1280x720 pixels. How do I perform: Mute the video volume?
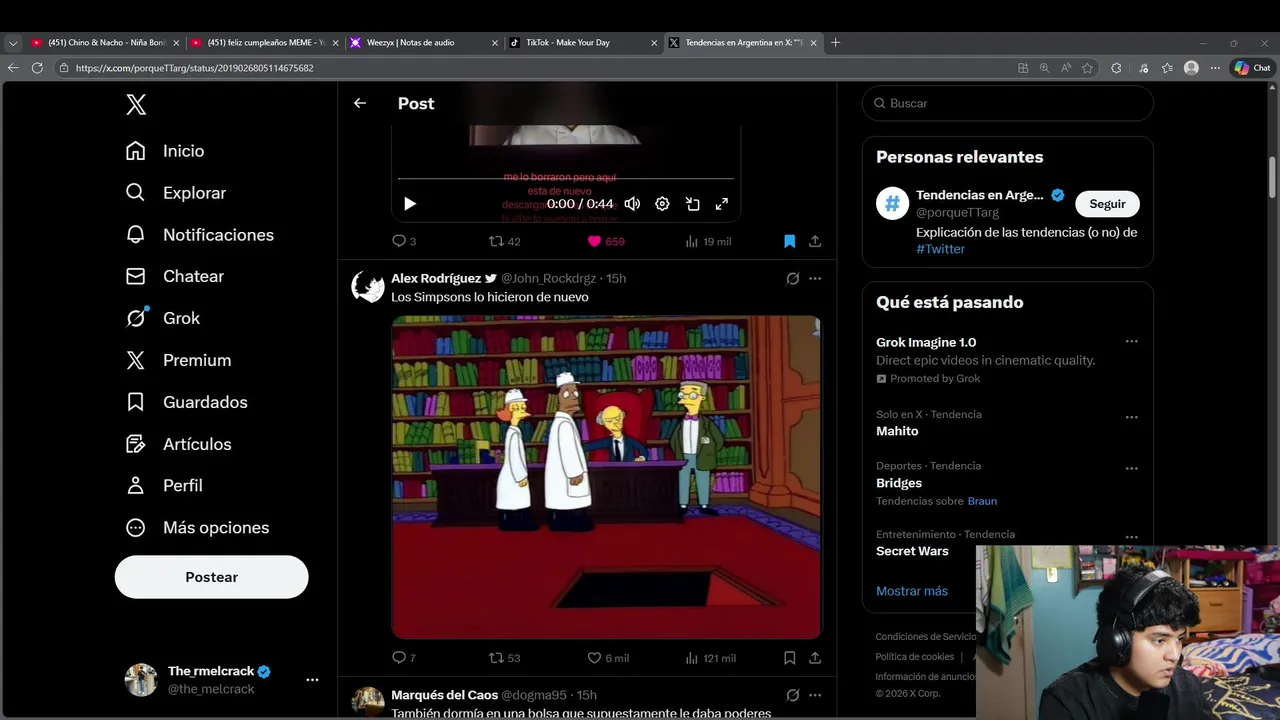(x=632, y=204)
